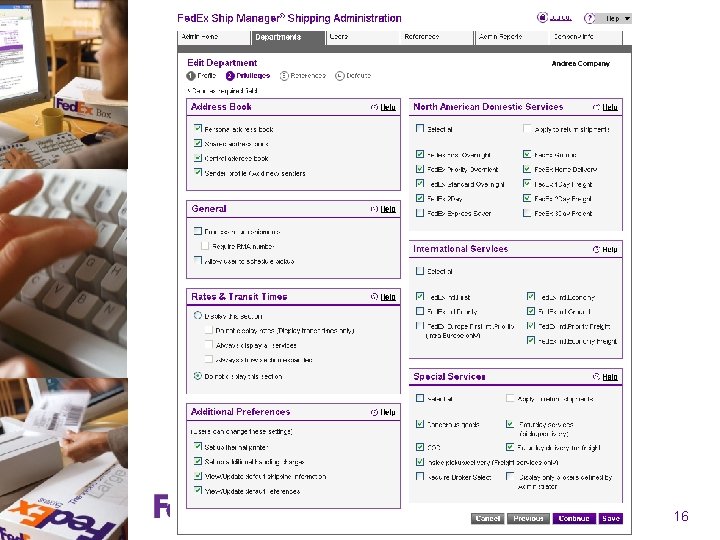Click the logout lock icon

[542, 17]
